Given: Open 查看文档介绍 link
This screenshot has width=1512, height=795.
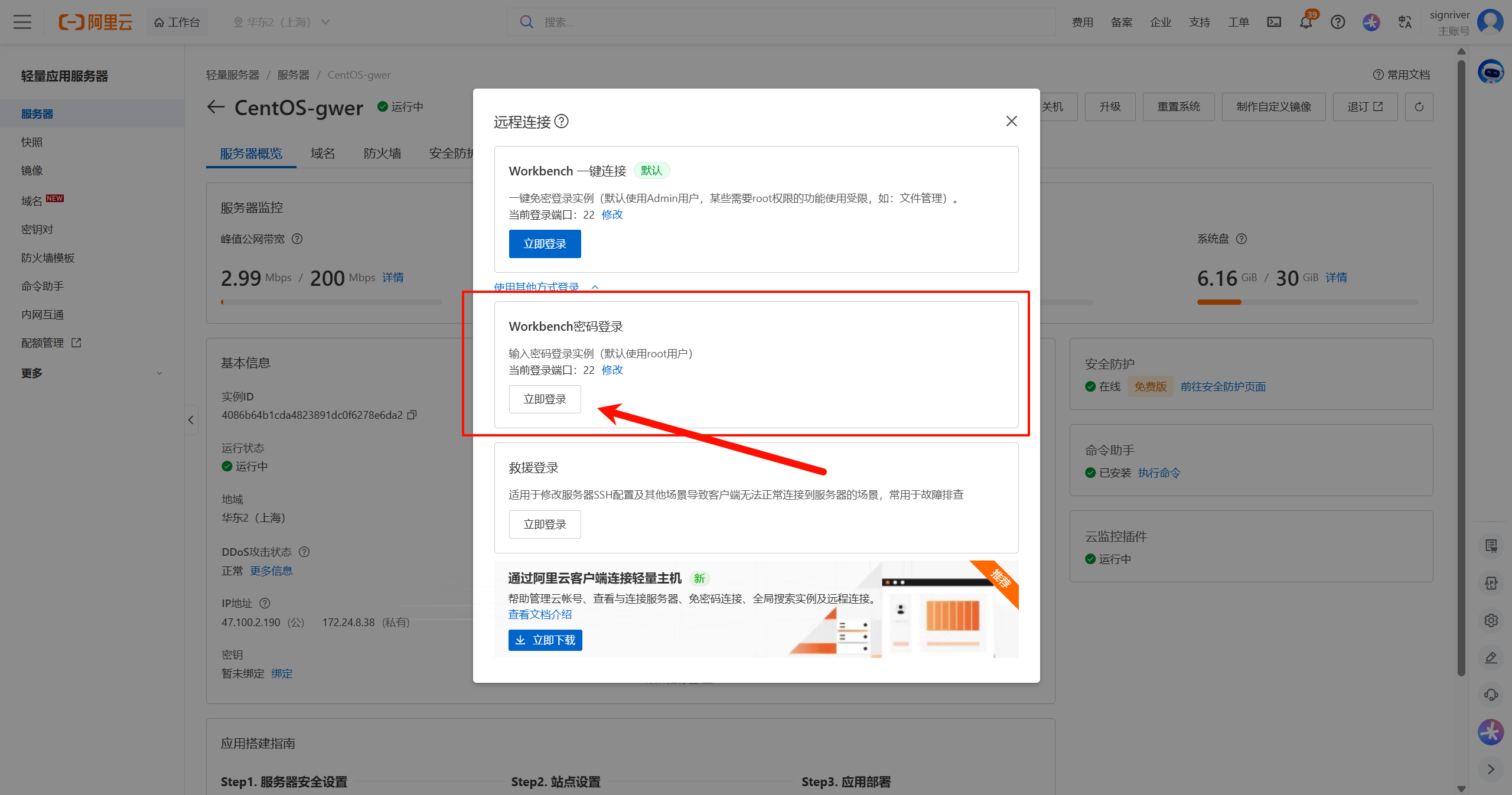Looking at the screenshot, I should 540,614.
